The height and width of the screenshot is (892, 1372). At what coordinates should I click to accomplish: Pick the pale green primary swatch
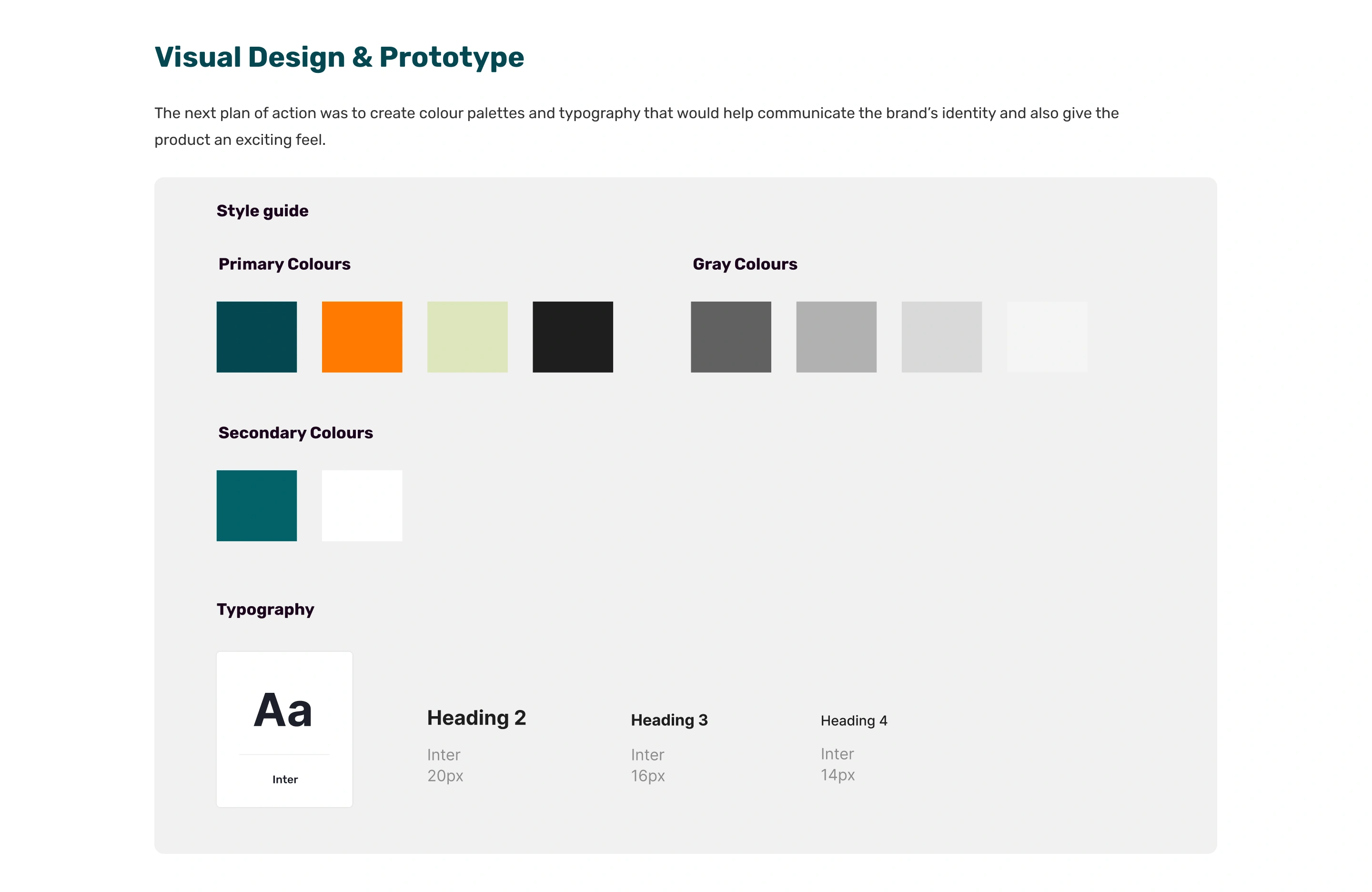pyautogui.click(x=467, y=337)
